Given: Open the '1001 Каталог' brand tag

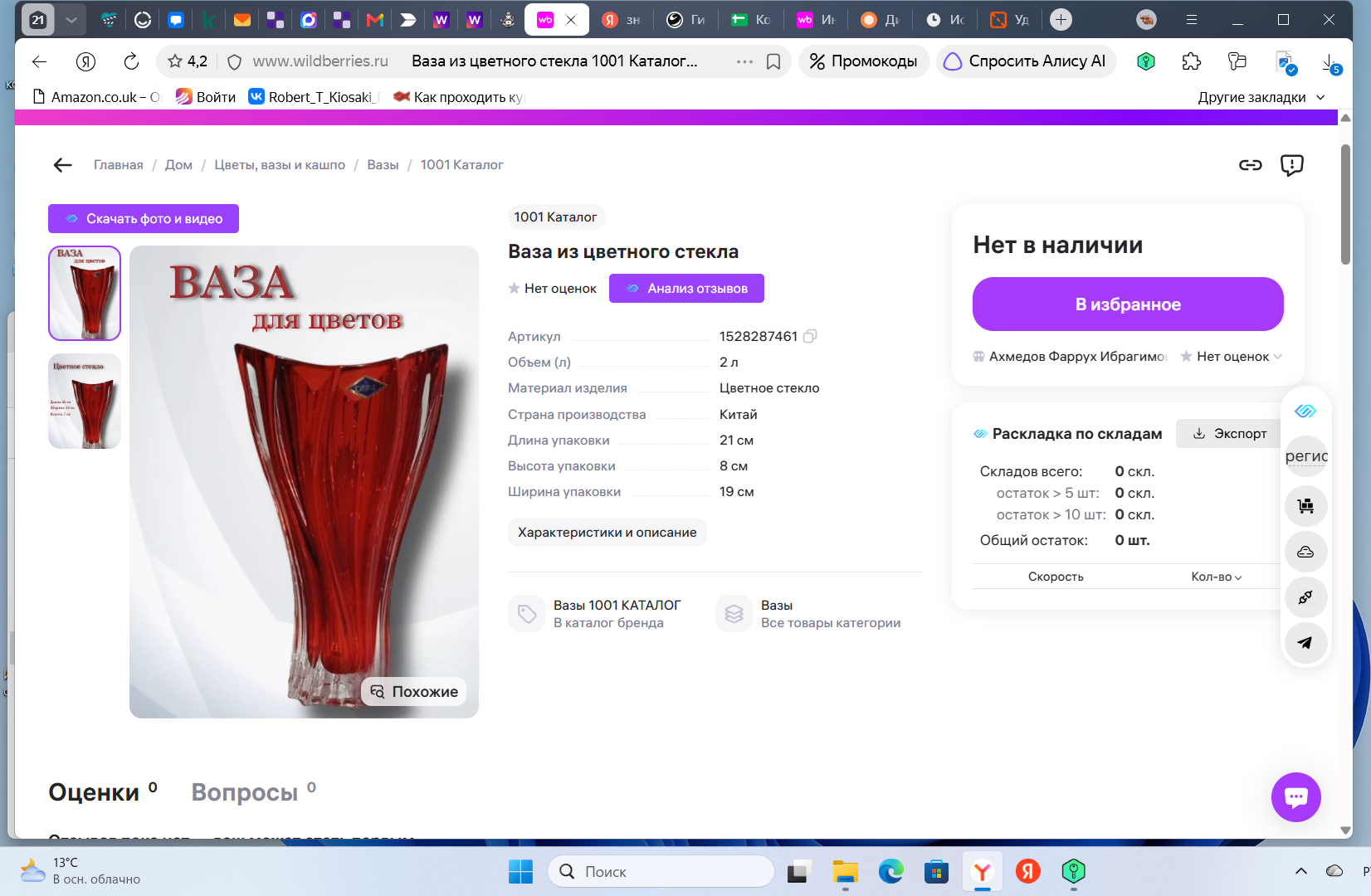Looking at the screenshot, I should [555, 217].
